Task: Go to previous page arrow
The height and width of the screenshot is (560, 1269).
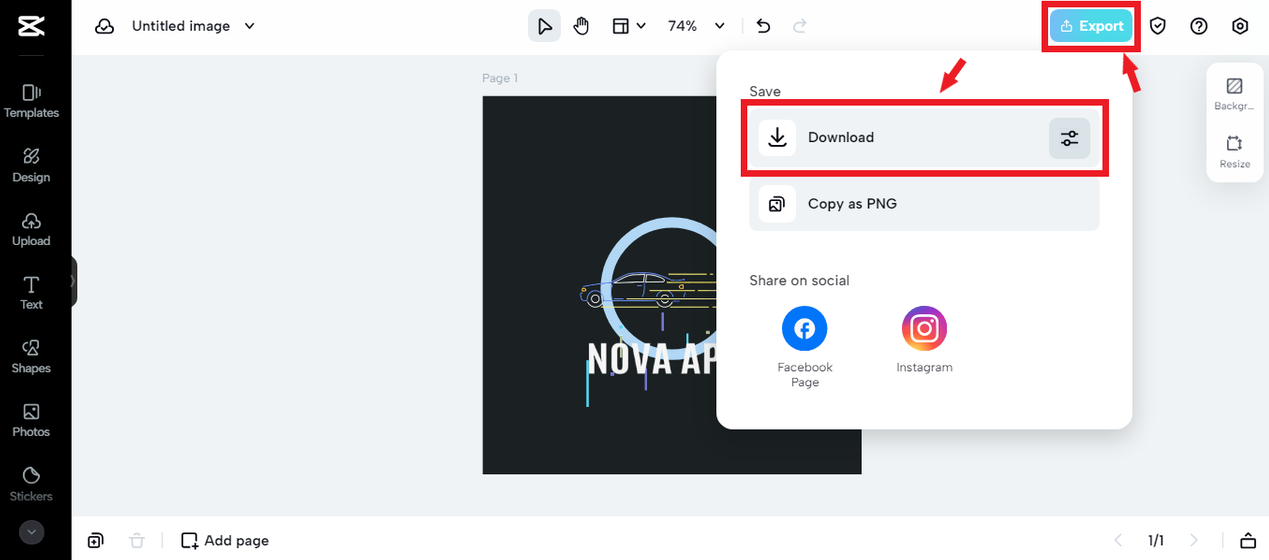Action: tap(1118, 540)
